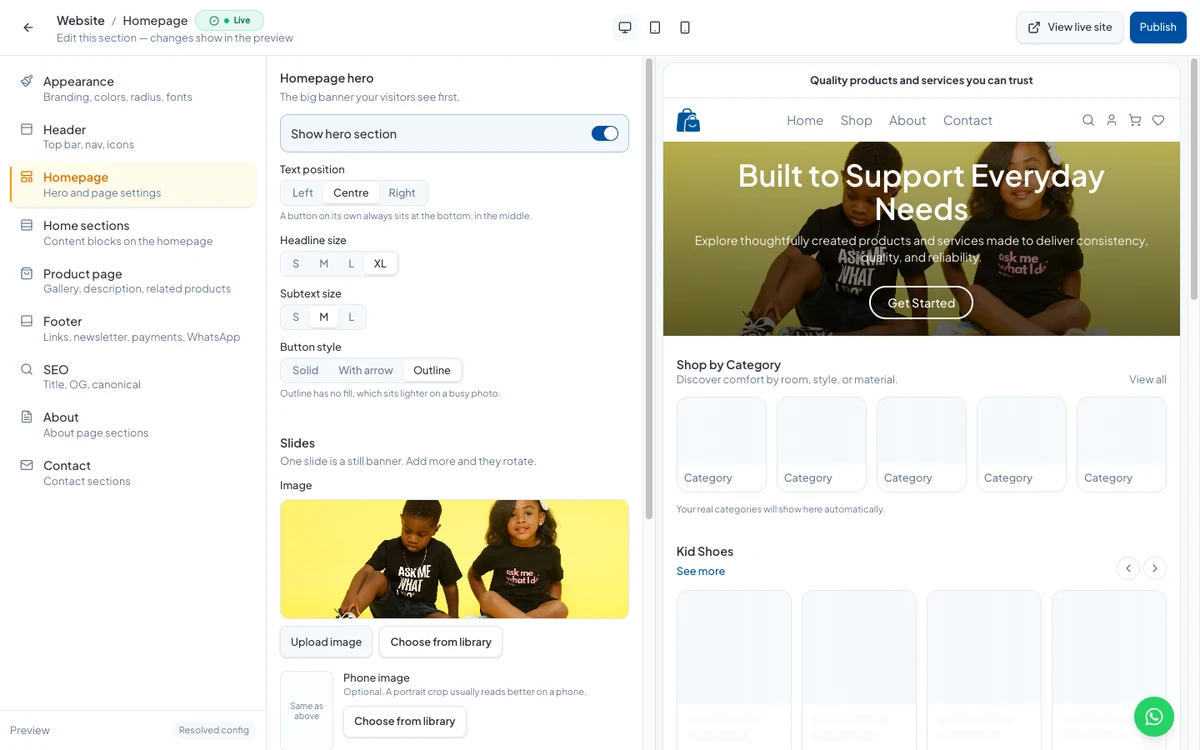
Task: Click the search icon in preview header
Action: 1088,120
